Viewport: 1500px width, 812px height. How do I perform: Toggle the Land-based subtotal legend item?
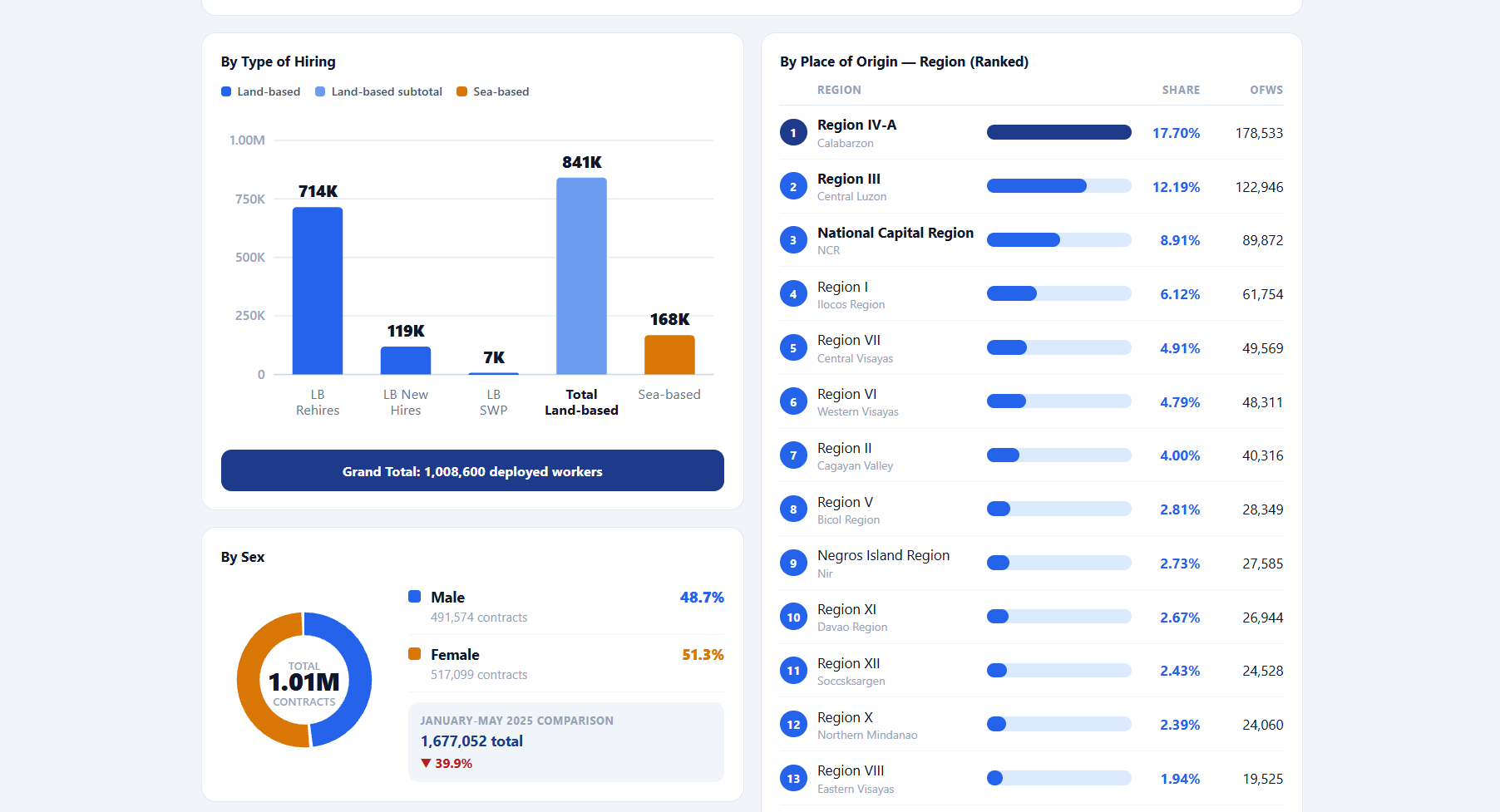378,91
